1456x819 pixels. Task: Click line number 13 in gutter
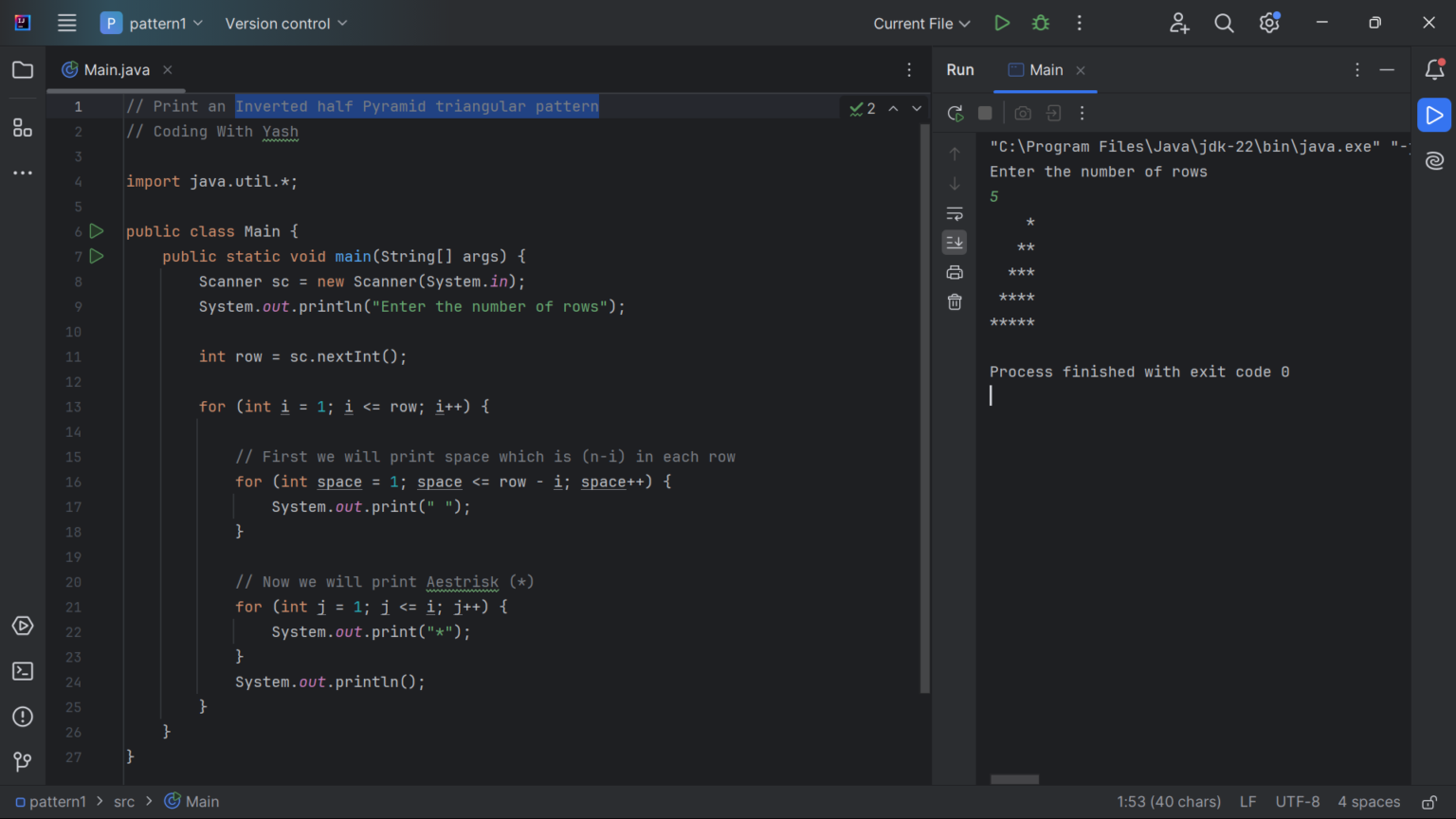pyautogui.click(x=73, y=407)
